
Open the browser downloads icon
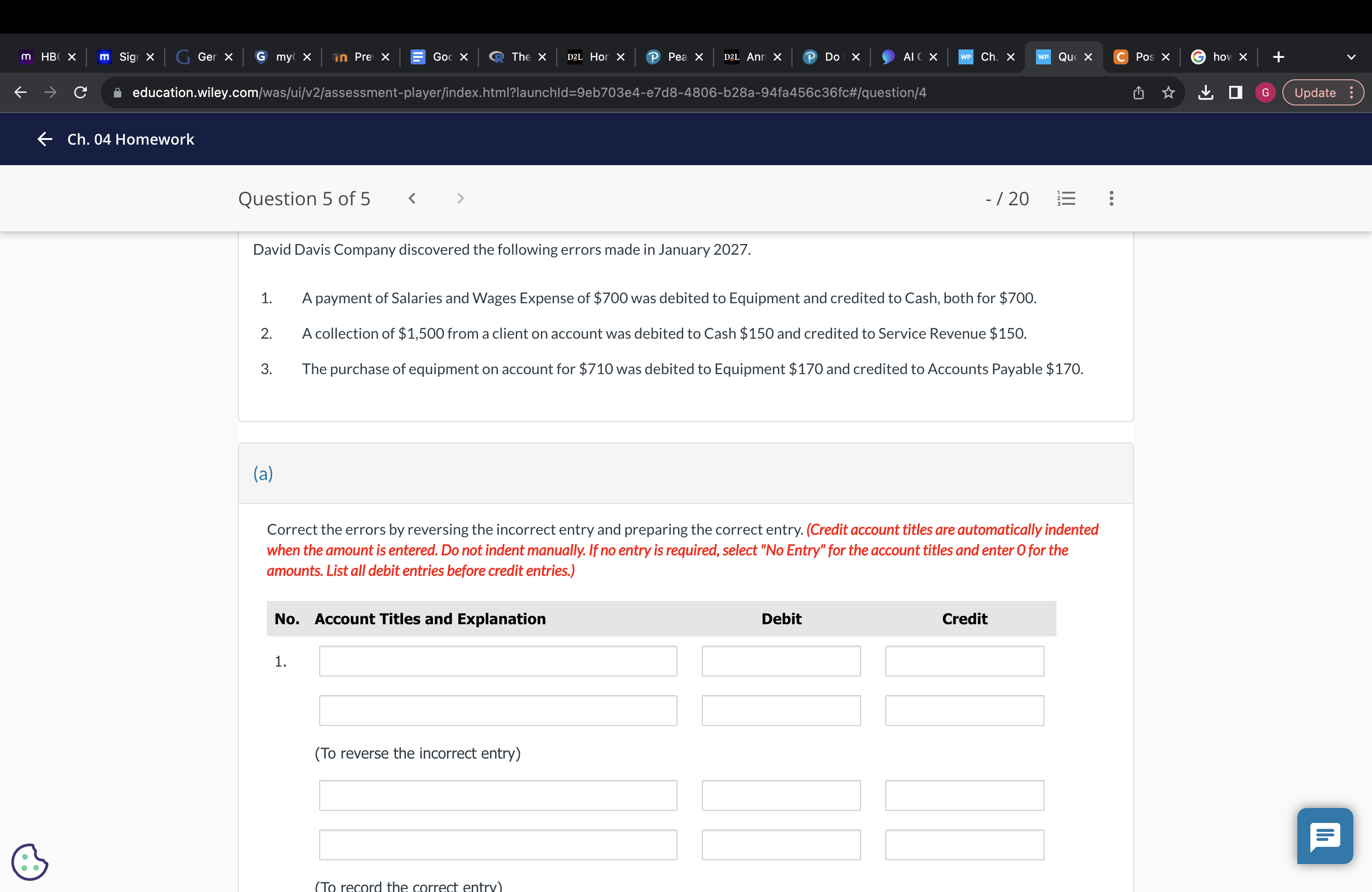[x=1205, y=92]
